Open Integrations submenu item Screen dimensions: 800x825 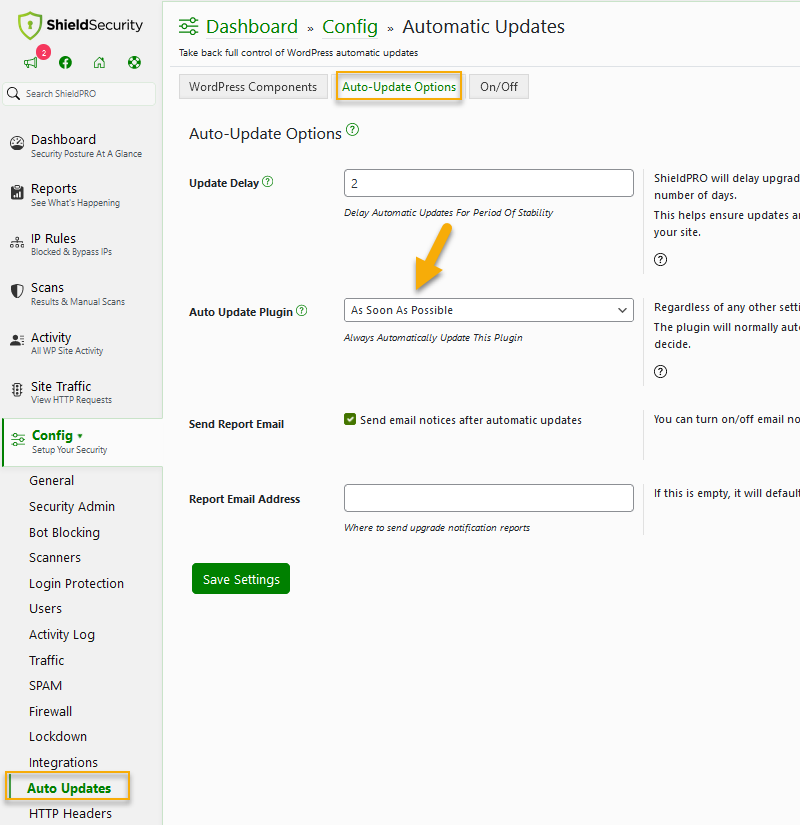pos(63,762)
